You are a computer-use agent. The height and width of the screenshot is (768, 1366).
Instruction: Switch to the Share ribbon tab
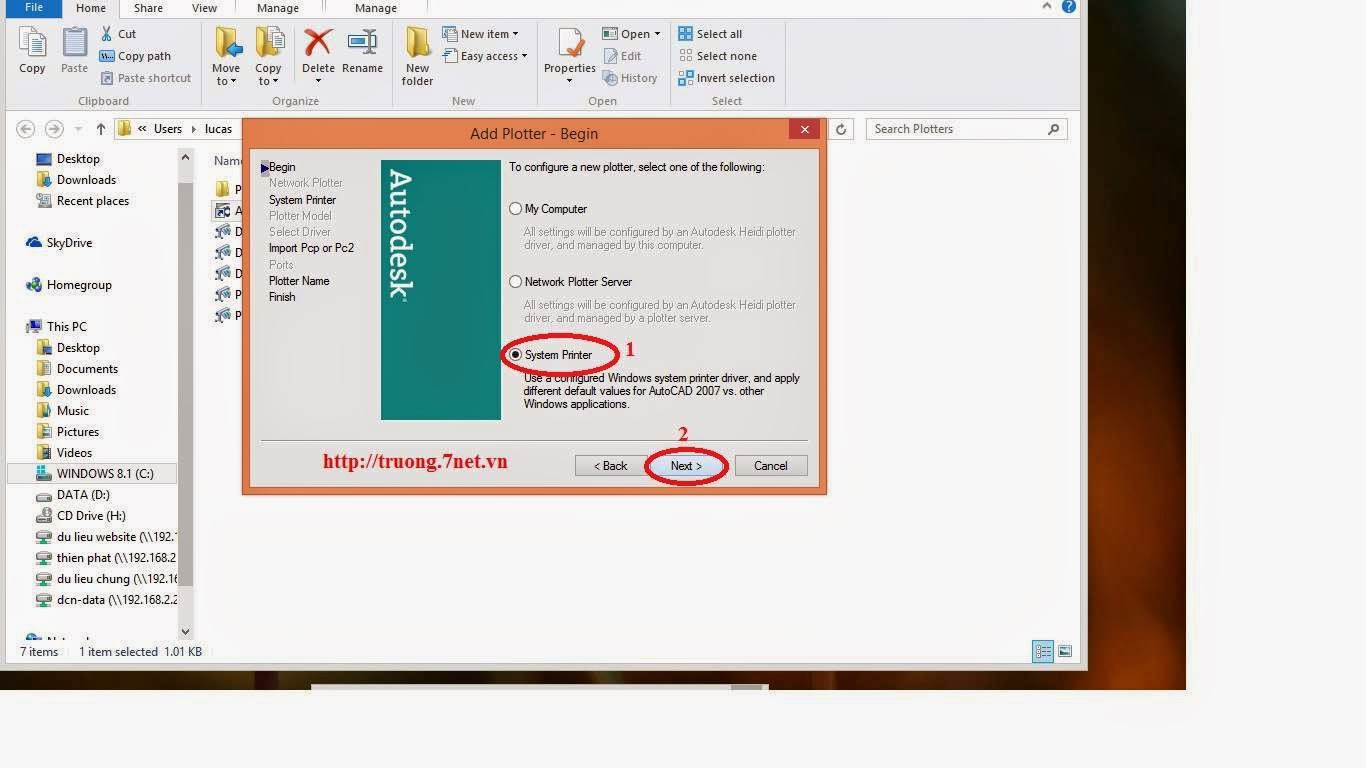pos(148,8)
